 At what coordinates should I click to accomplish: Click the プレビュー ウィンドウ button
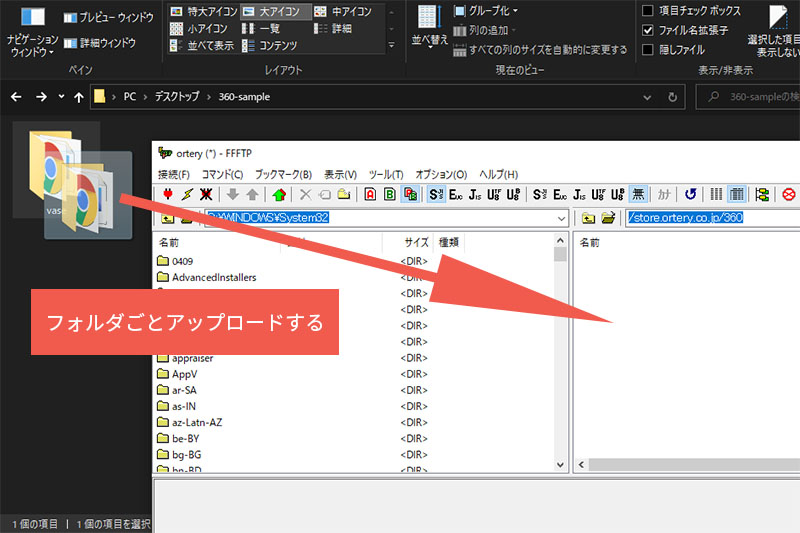(108, 18)
